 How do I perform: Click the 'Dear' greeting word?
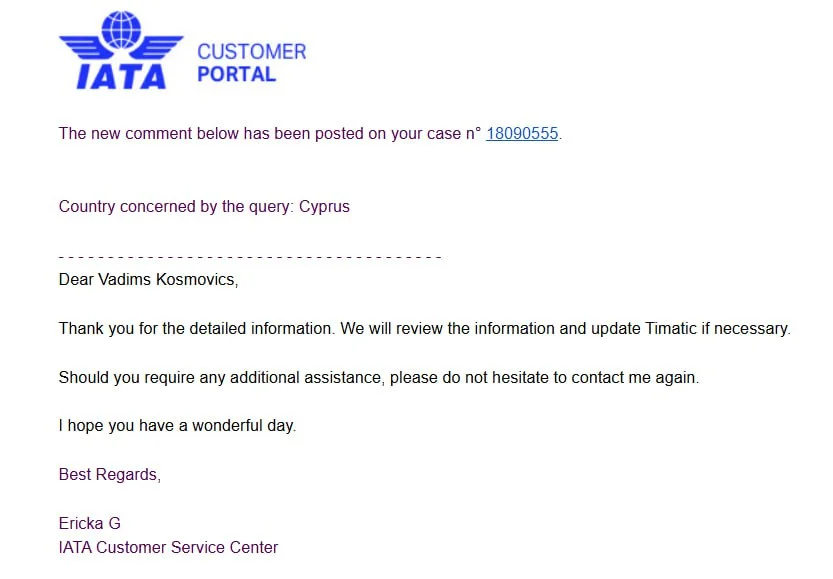tap(77, 279)
